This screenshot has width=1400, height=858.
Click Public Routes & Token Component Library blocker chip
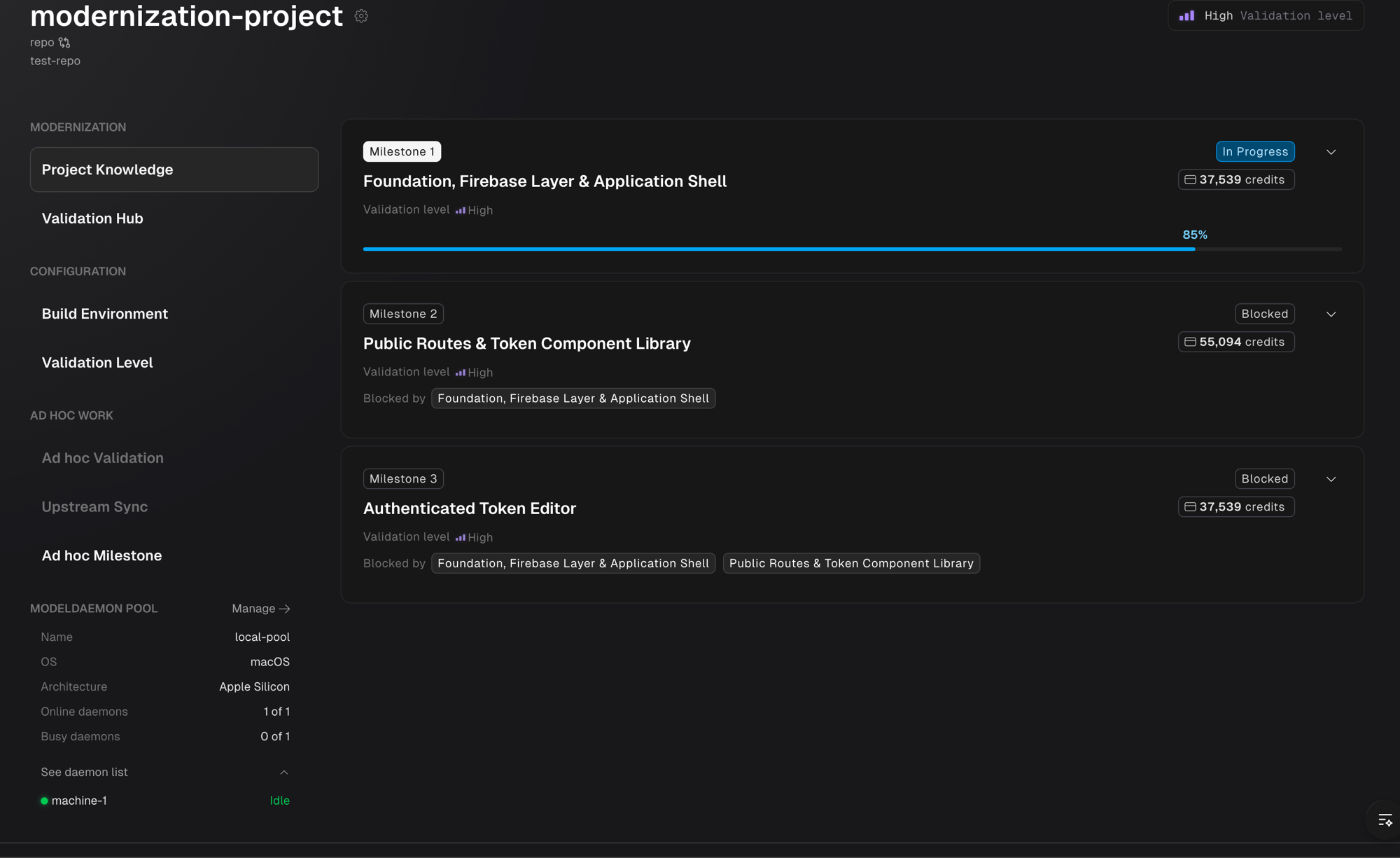(851, 564)
